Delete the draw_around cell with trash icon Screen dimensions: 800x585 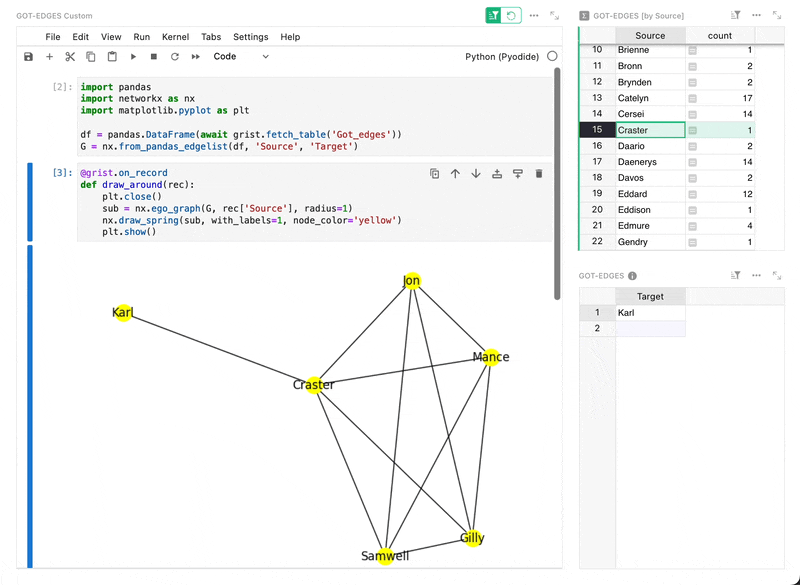coord(539,174)
